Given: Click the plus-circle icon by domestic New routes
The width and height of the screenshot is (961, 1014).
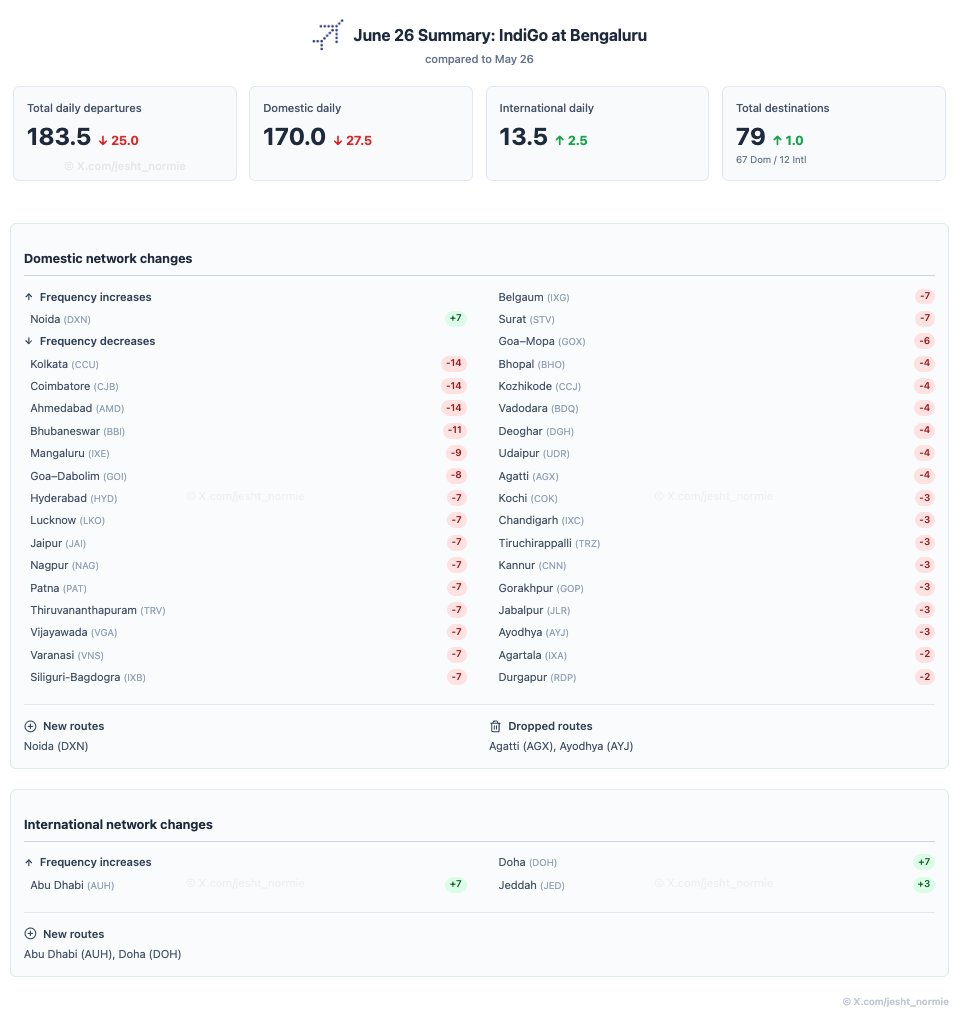Looking at the screenshot, I should pyautogui.click(x=30, y=726).
